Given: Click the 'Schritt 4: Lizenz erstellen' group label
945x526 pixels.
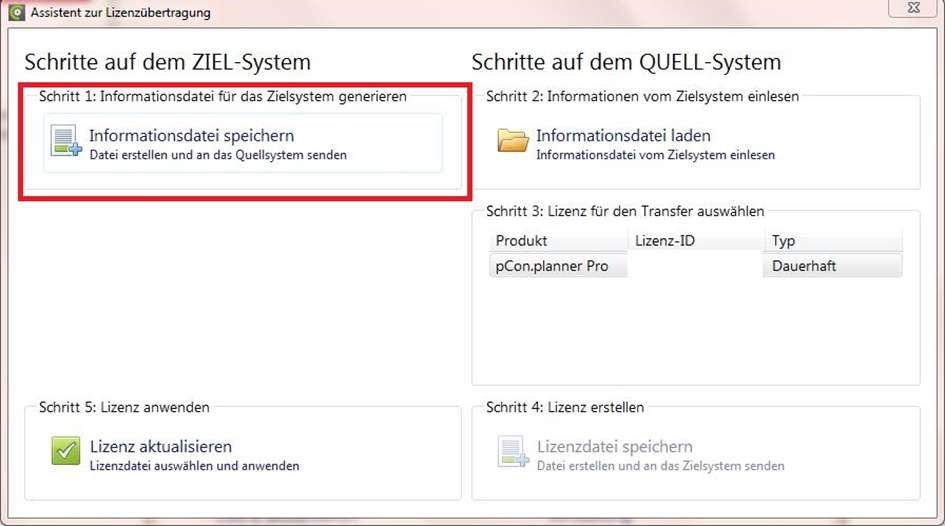Looking at the screenshot, I should click(x=565, y=407).
